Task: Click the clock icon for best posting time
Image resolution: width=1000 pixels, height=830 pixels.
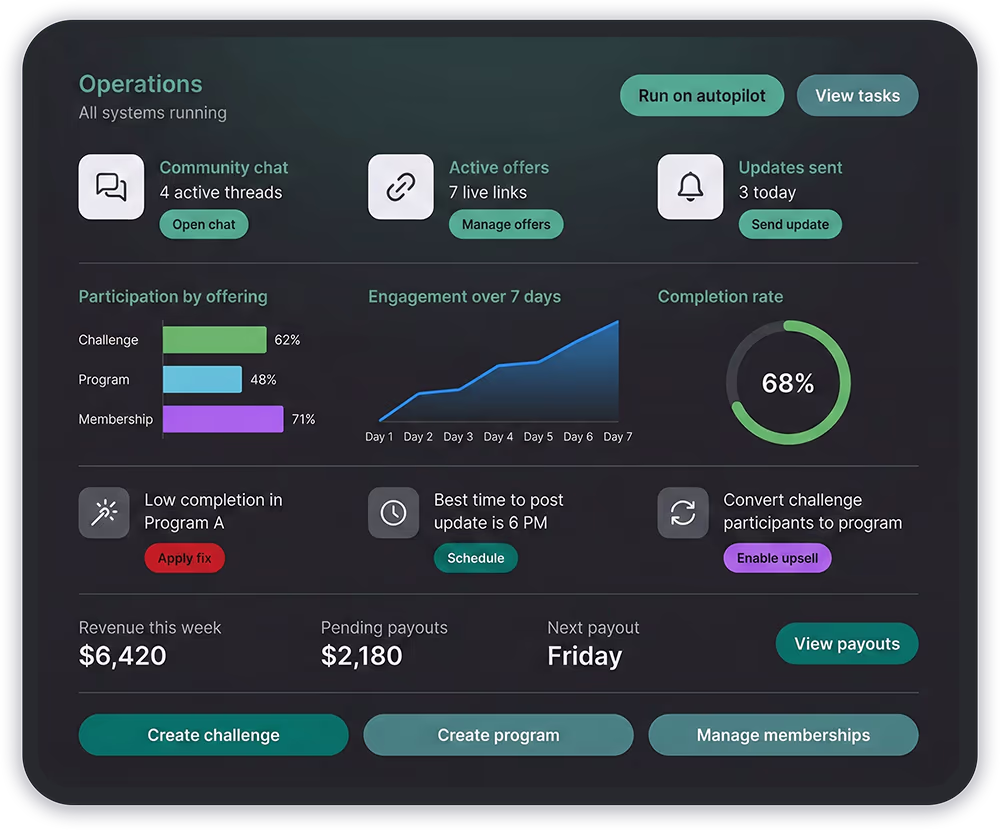Action: coord(393,513)
